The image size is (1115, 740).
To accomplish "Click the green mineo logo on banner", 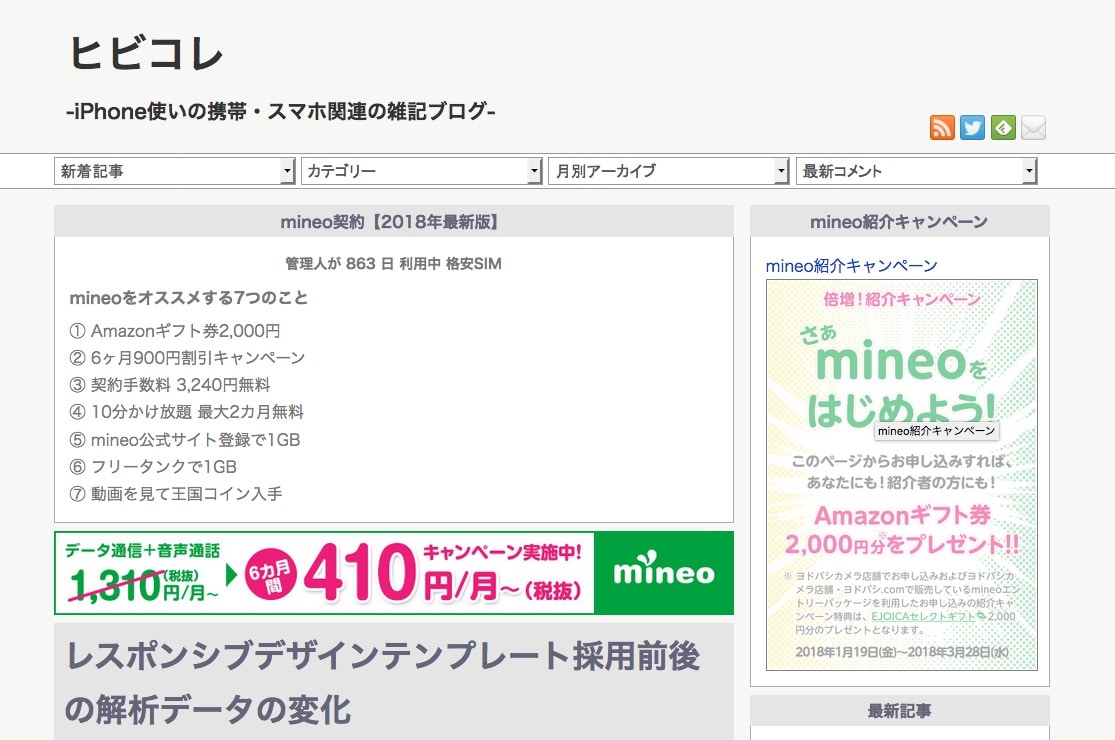I will click(x=663, y=573).
